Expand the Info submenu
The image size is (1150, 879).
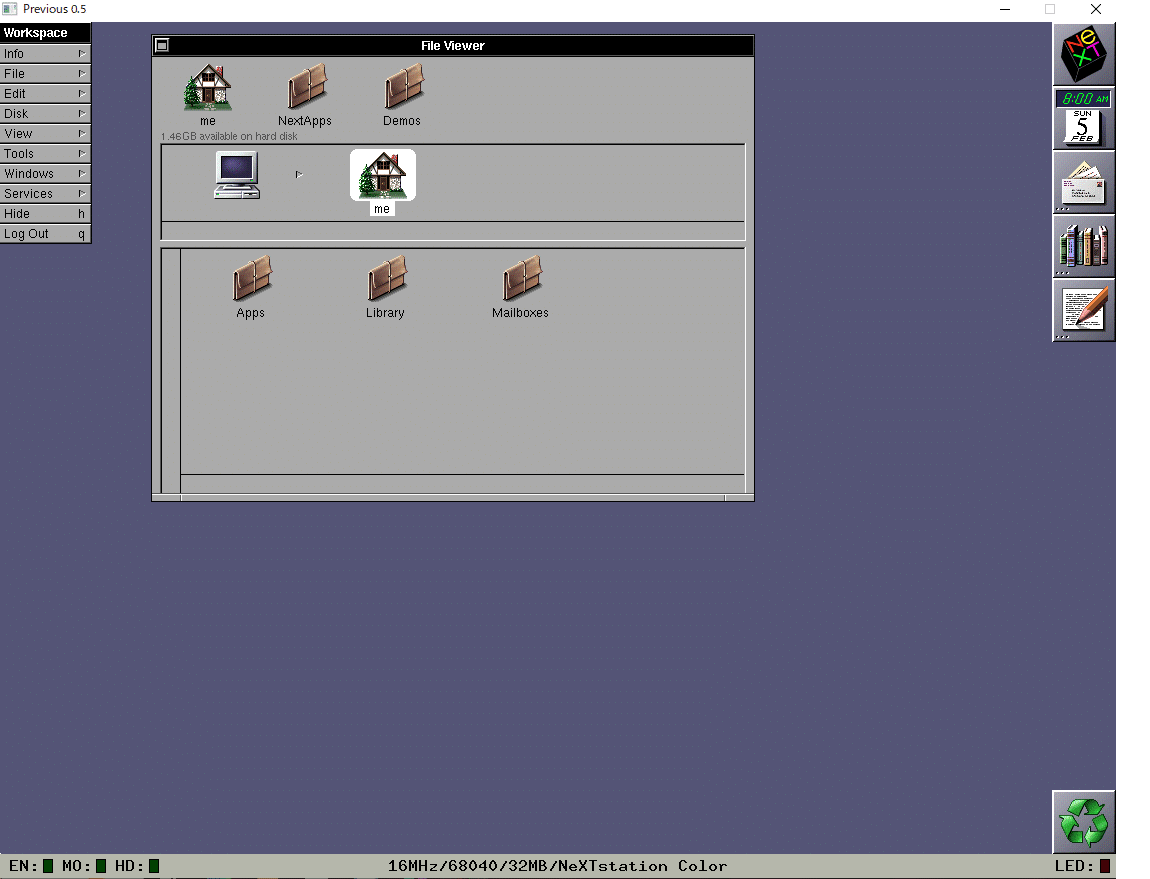45,54
